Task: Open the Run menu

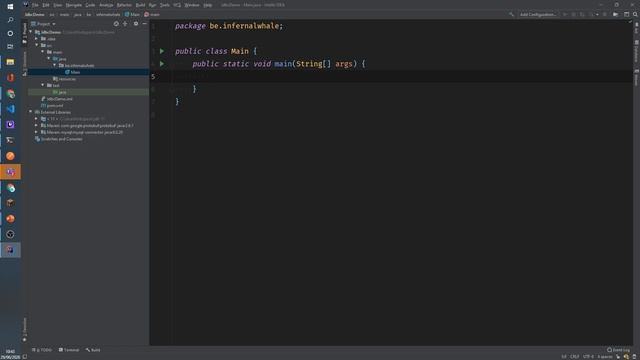Action: (153, 5)
